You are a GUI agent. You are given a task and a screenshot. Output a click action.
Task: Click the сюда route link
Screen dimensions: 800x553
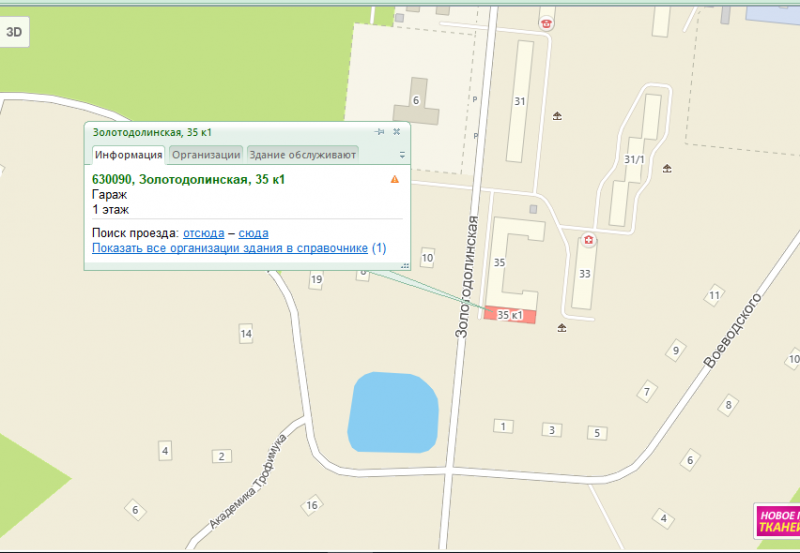click(x=253, y=233)
